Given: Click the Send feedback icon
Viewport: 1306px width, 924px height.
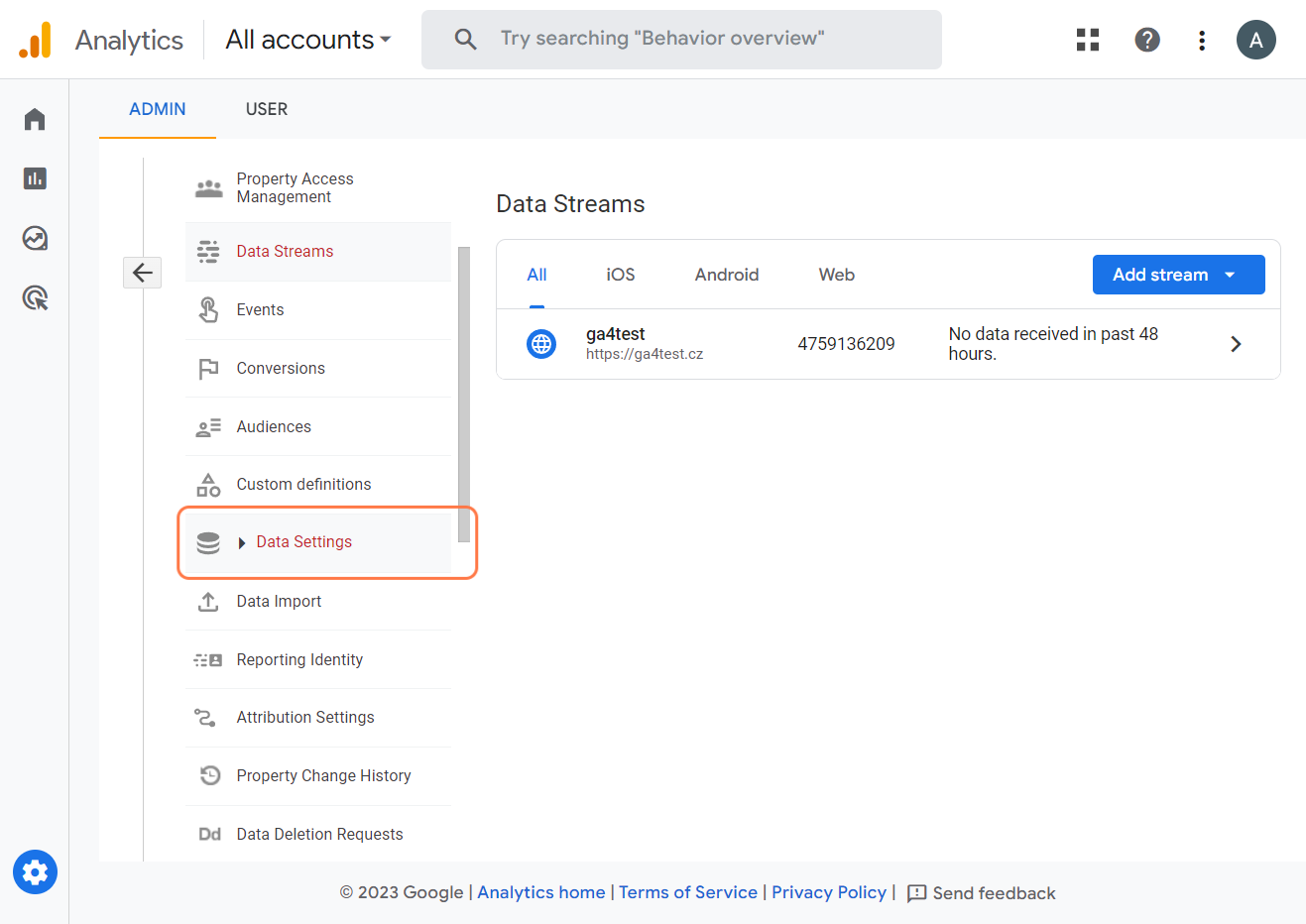Looking at the screenshot, I should [917, 893].
